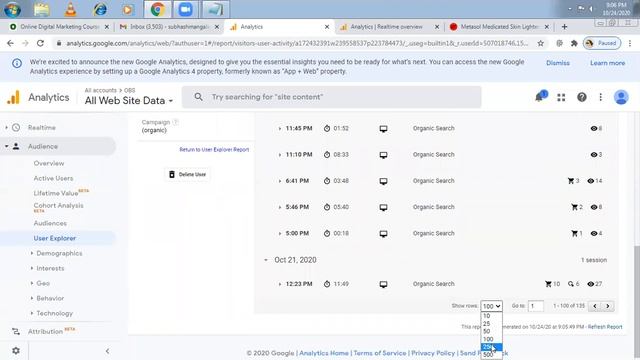
Task: Select 10 rows option in dropdown
Action: click(x=491, y=316)
